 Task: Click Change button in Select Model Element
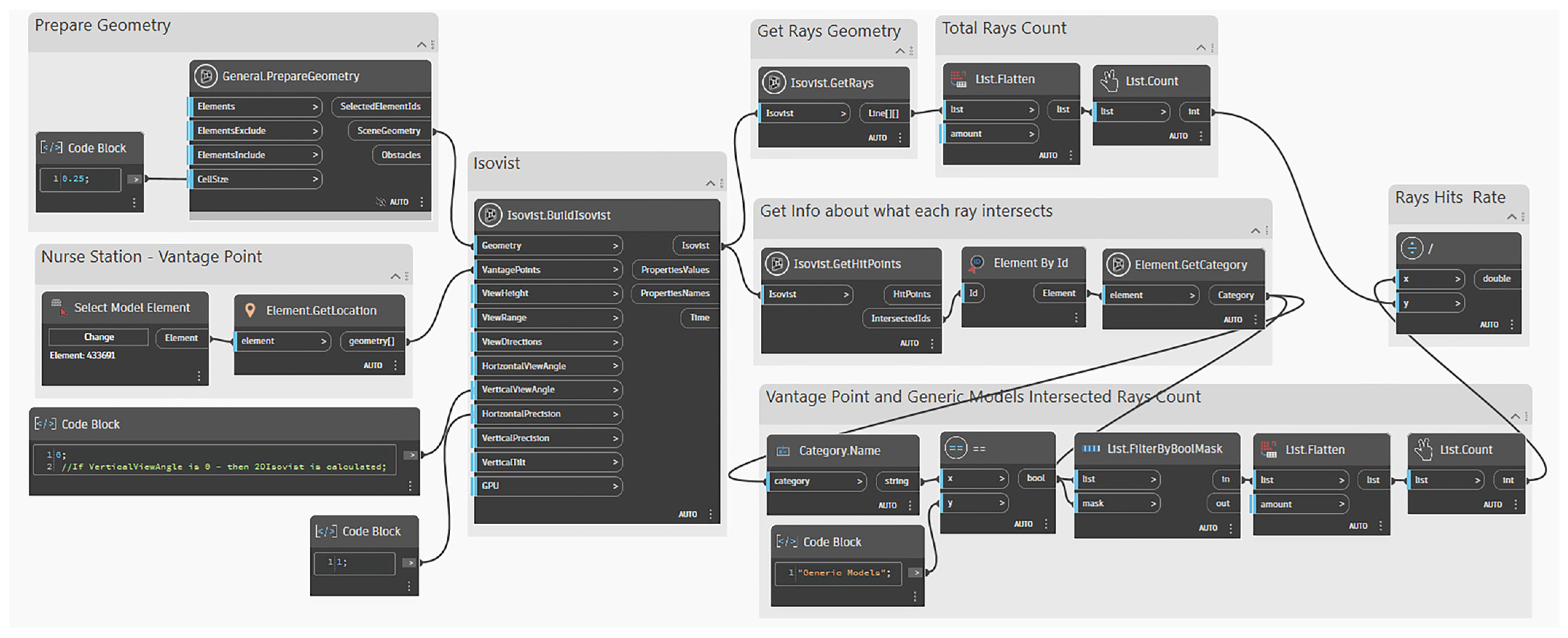(x=99, y=337)
